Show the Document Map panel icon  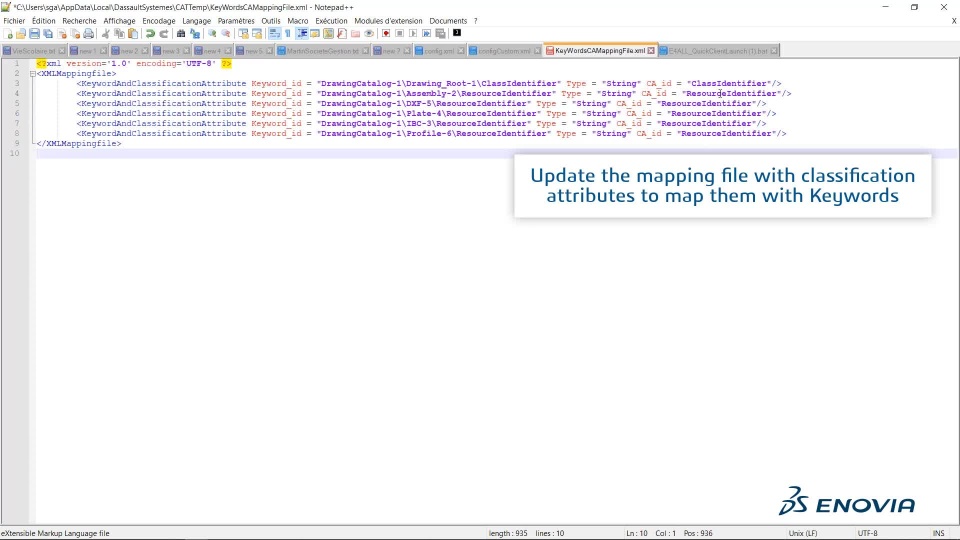(x=328, y=34)
